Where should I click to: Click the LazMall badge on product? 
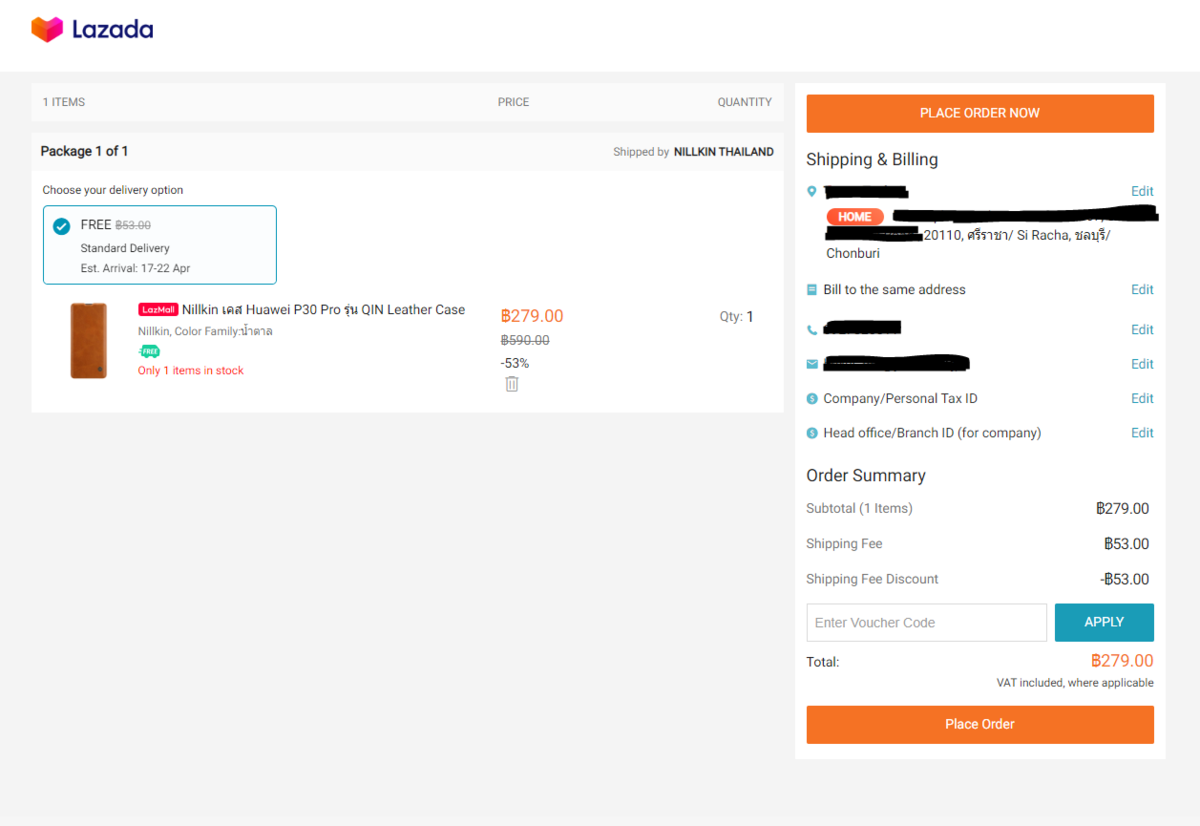158,310
